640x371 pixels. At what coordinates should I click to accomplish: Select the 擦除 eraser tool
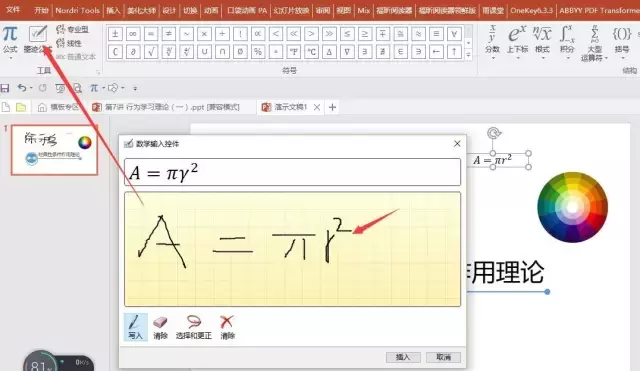pyautogui.click(x=160, y=327)
